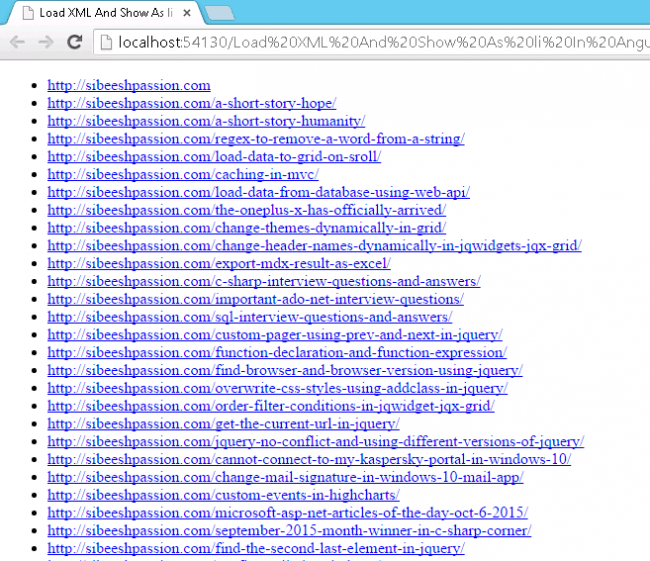The image size is (650, 561).
Task: Visit microsoft-asp-net-articles-of-the-day-oct-6-2015 link
Action: (287, 513)
